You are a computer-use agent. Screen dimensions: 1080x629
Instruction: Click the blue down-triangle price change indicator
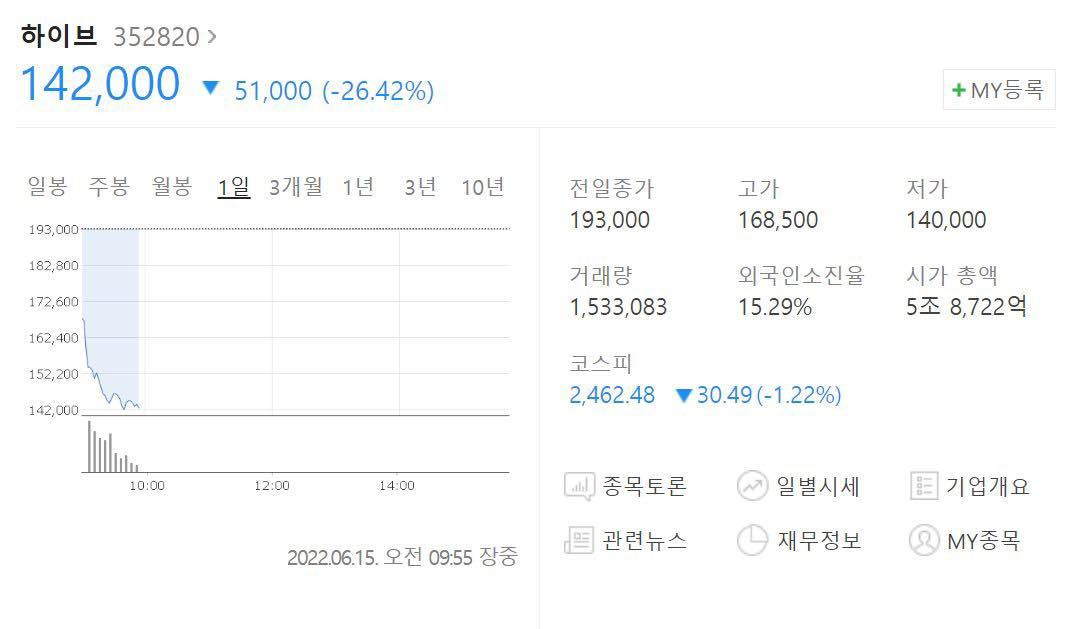(210, 88)
